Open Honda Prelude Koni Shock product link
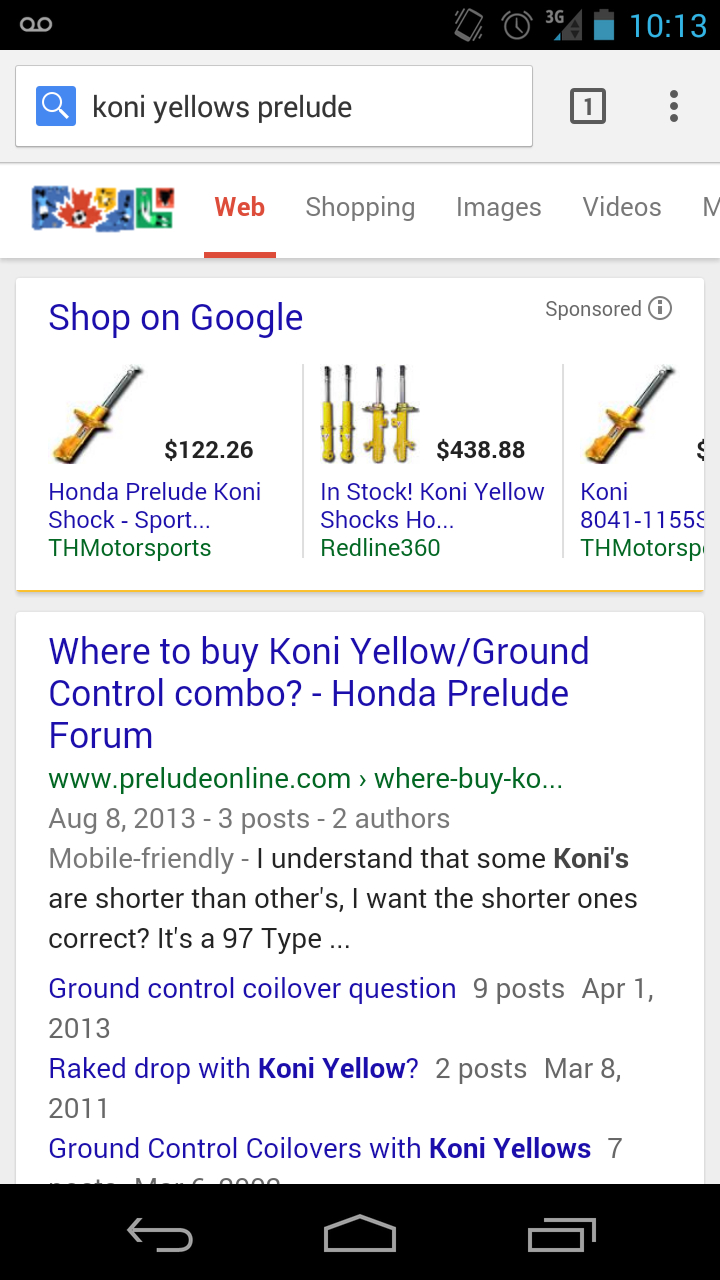Viewport: 720px width, 1280px height. click(155, 505)
